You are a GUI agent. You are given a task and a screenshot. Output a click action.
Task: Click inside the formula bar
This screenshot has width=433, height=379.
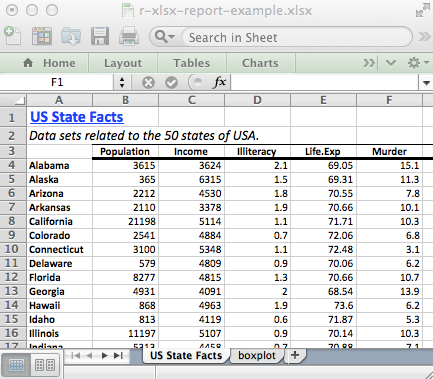[324, 82]
